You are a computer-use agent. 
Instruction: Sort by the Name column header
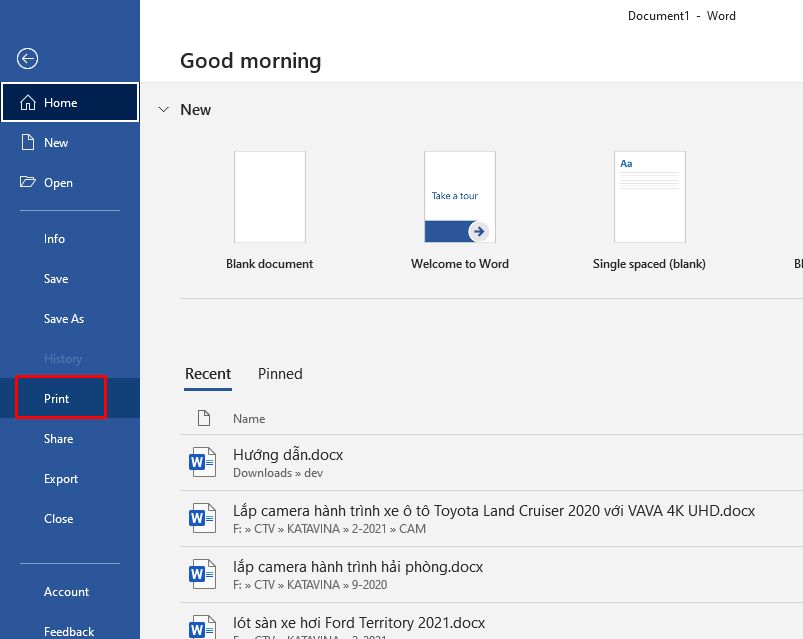tap(249, 418)
